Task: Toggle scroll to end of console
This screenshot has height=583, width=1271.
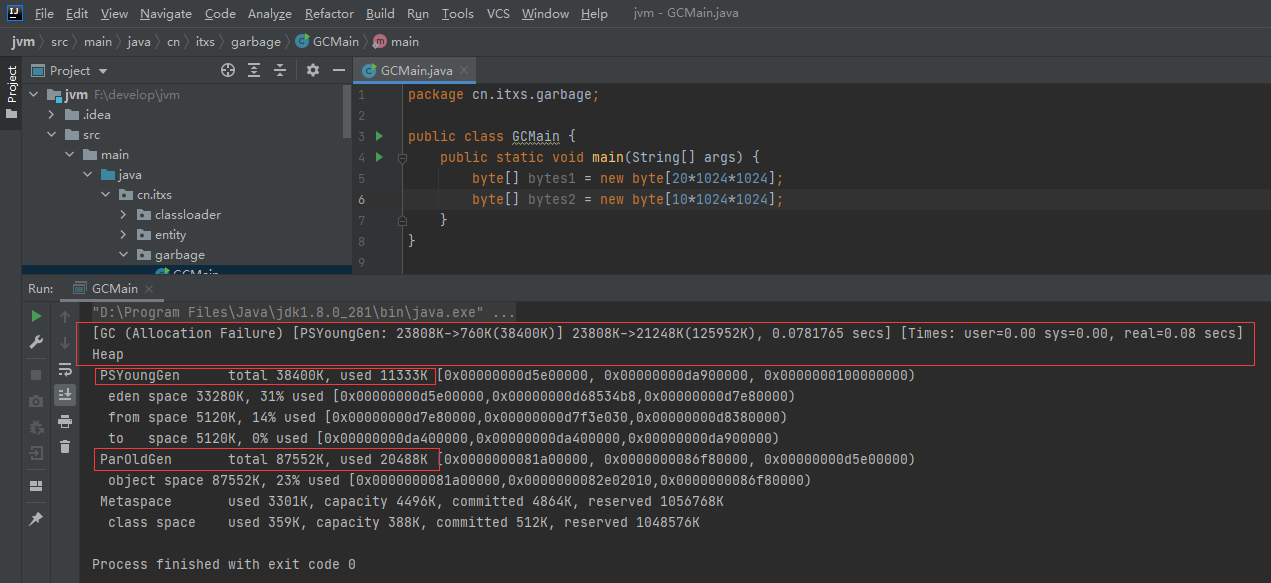Action: click(65, 395)
